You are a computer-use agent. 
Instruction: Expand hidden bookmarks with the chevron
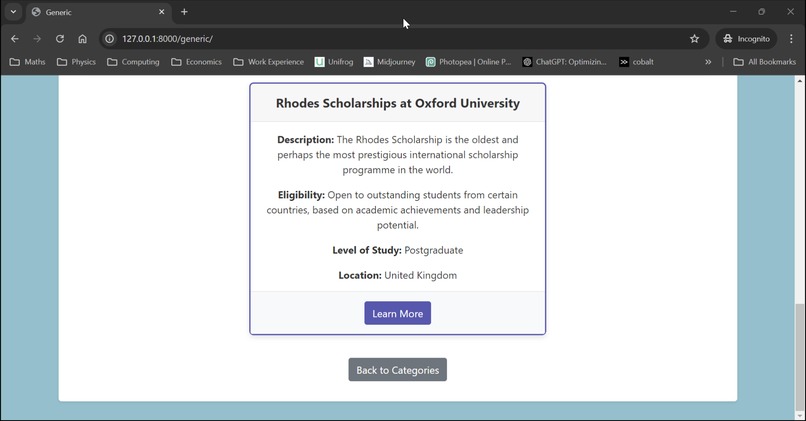(708, 62)
